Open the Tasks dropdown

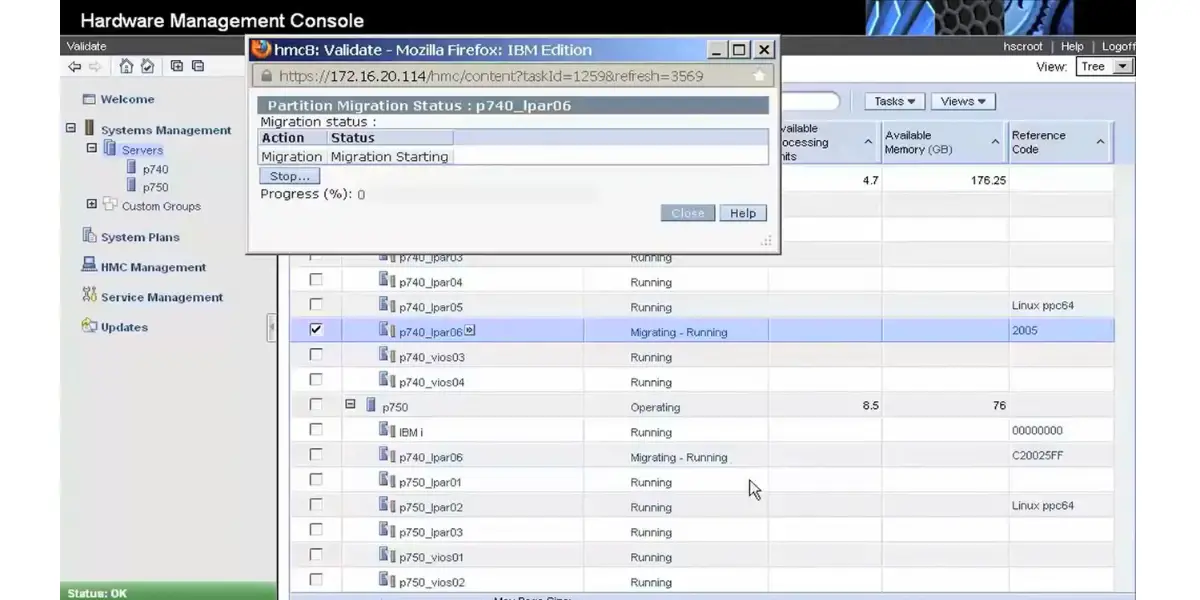pos(894,101)
